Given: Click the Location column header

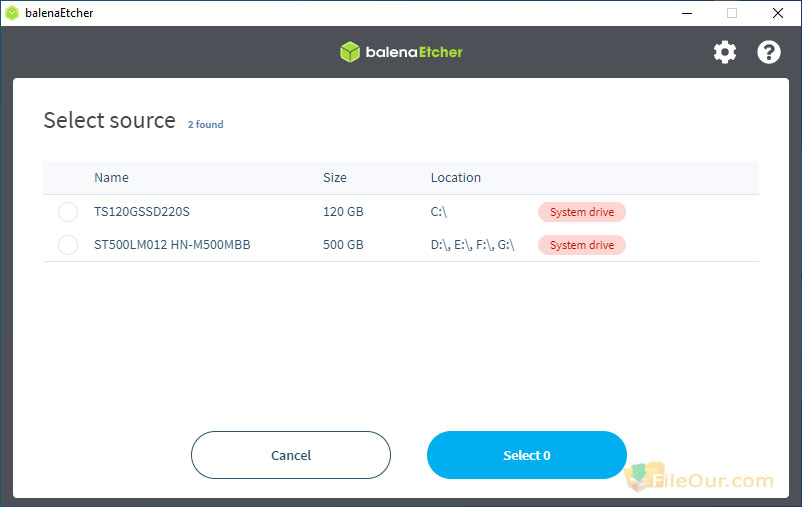Looking at the screenshot, I should (456, 178).
